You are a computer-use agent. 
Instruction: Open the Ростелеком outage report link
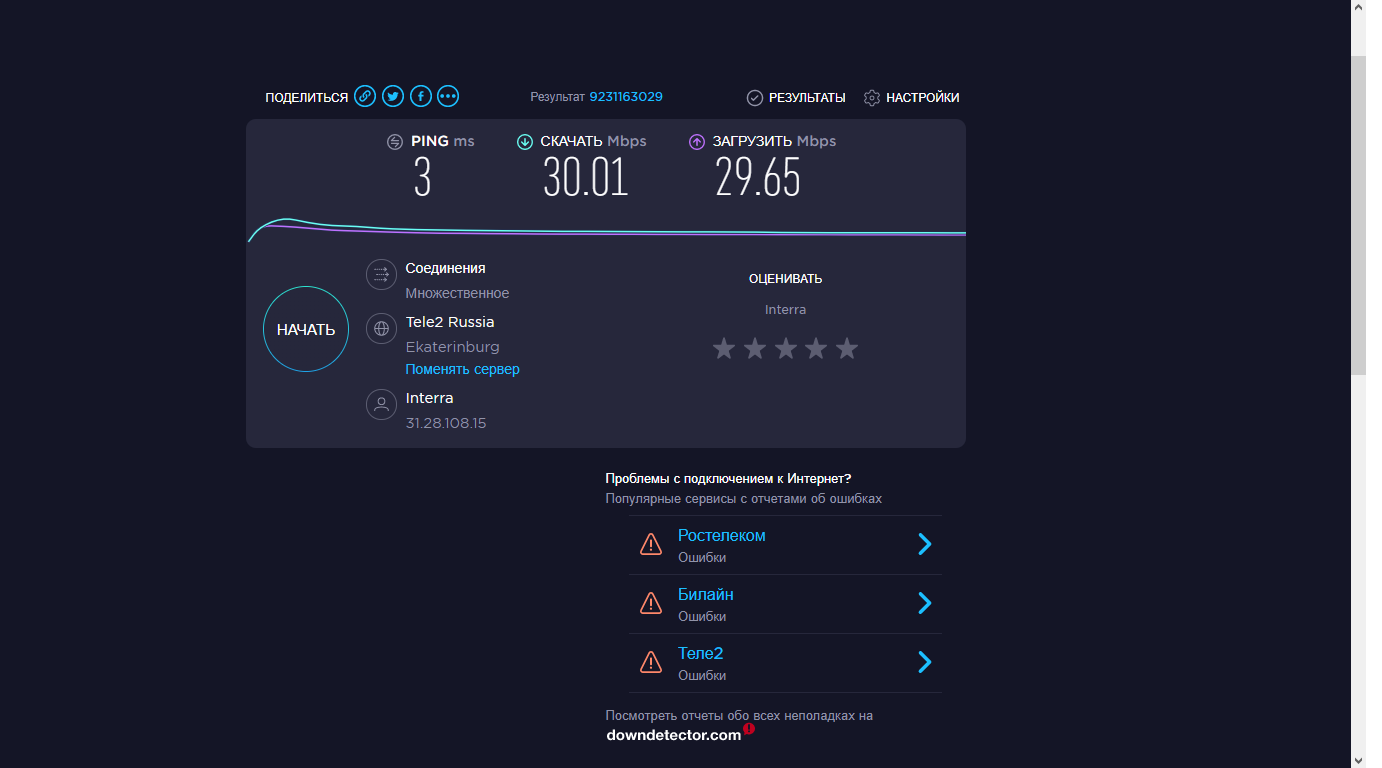pos(722,535)
